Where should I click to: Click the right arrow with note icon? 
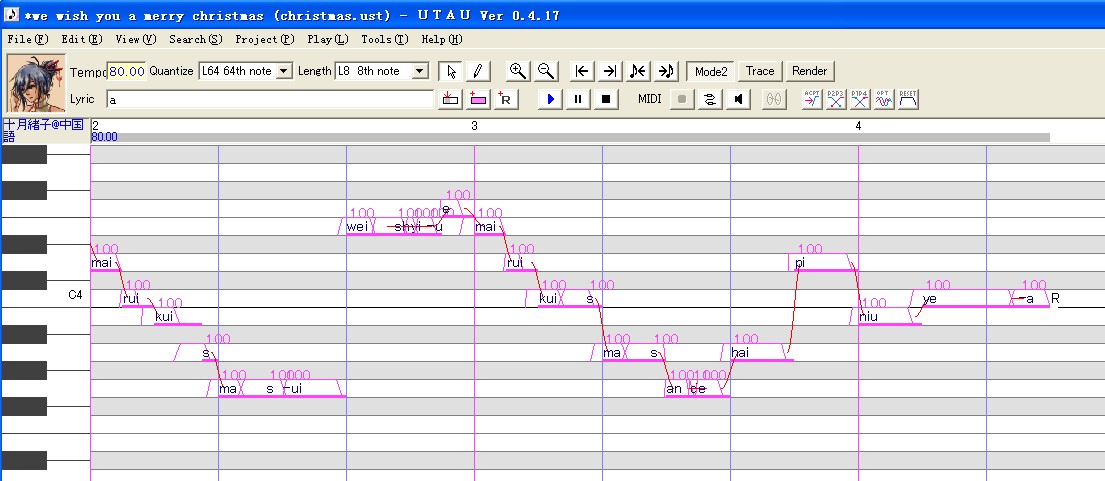click(666, 71)
